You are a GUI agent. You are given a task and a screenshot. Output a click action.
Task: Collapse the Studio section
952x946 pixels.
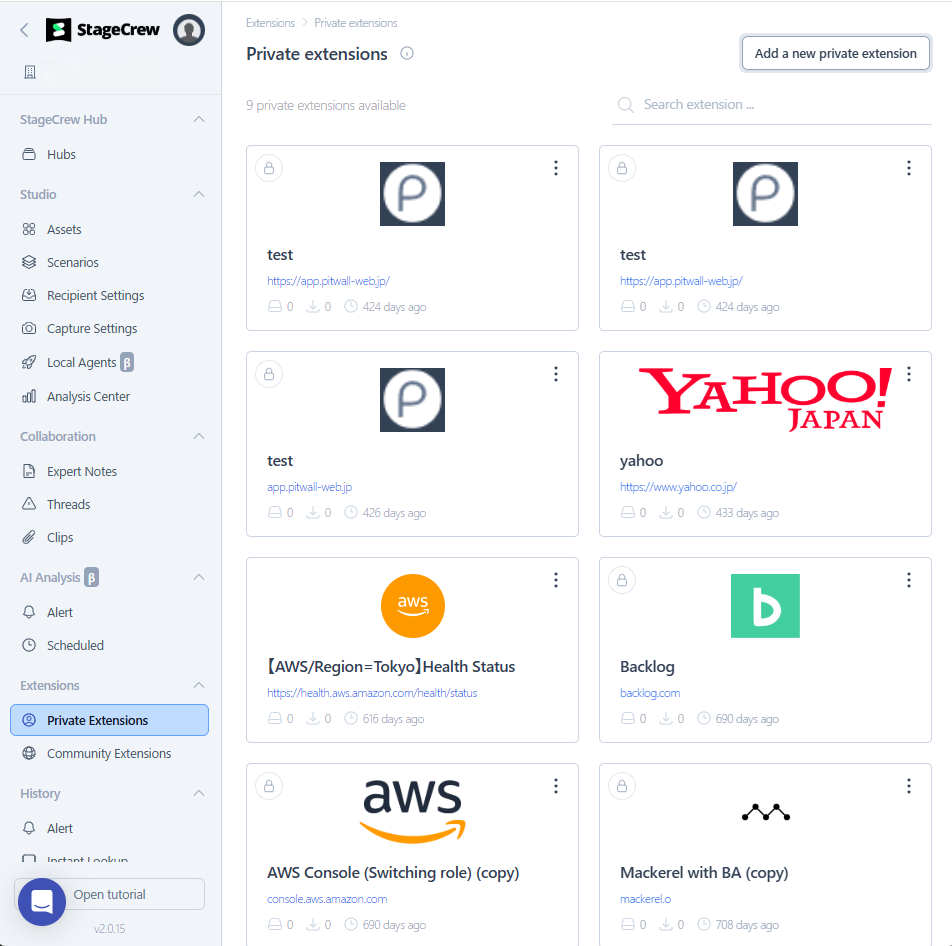[x=196, y=194]
